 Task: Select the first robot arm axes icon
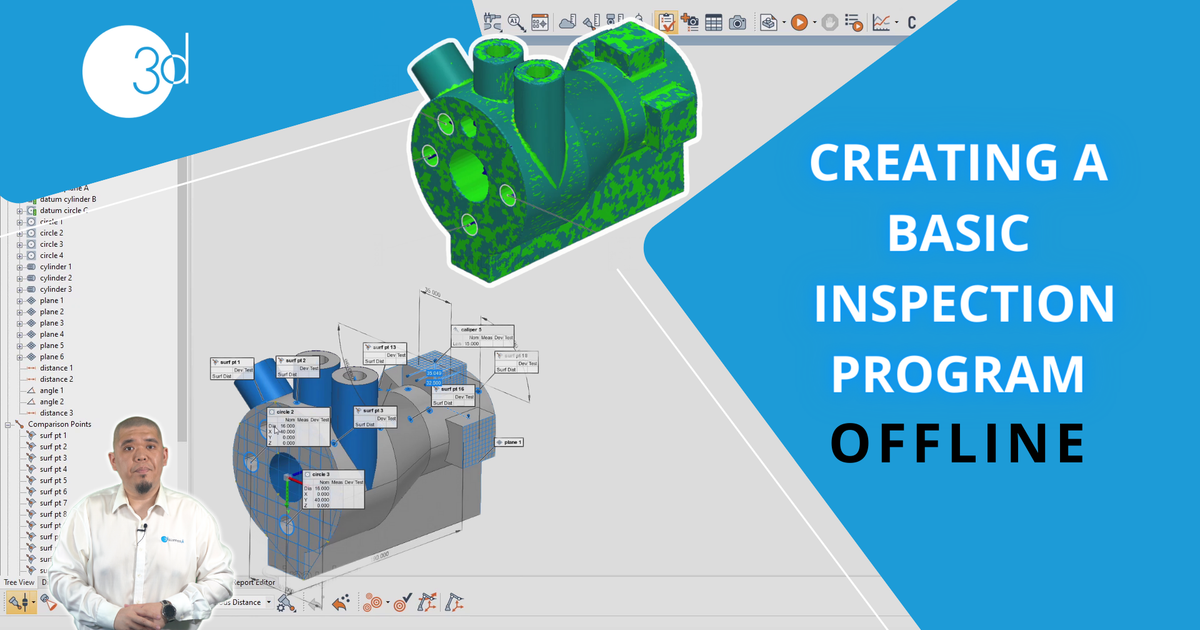(428, 603)
